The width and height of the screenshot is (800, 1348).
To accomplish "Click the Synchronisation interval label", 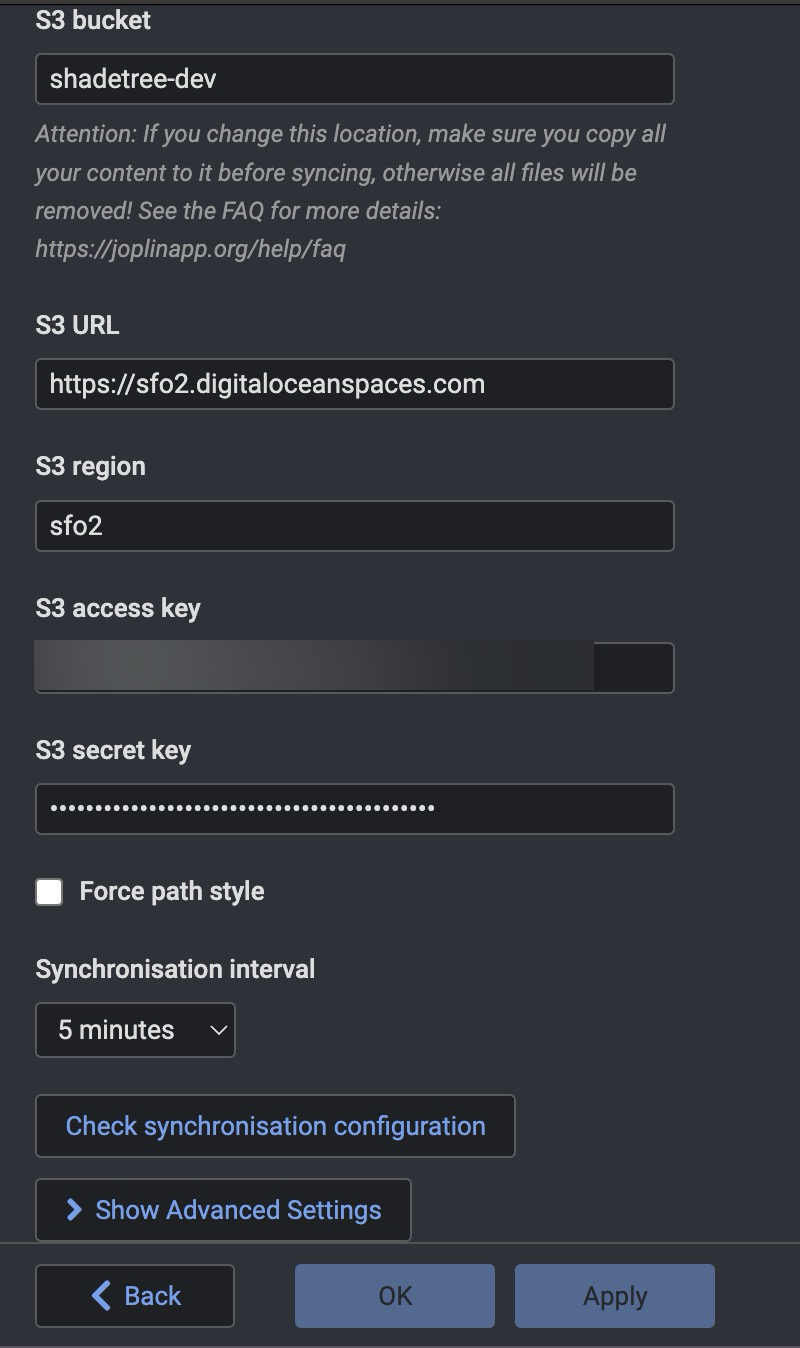I will click(175, 969).
